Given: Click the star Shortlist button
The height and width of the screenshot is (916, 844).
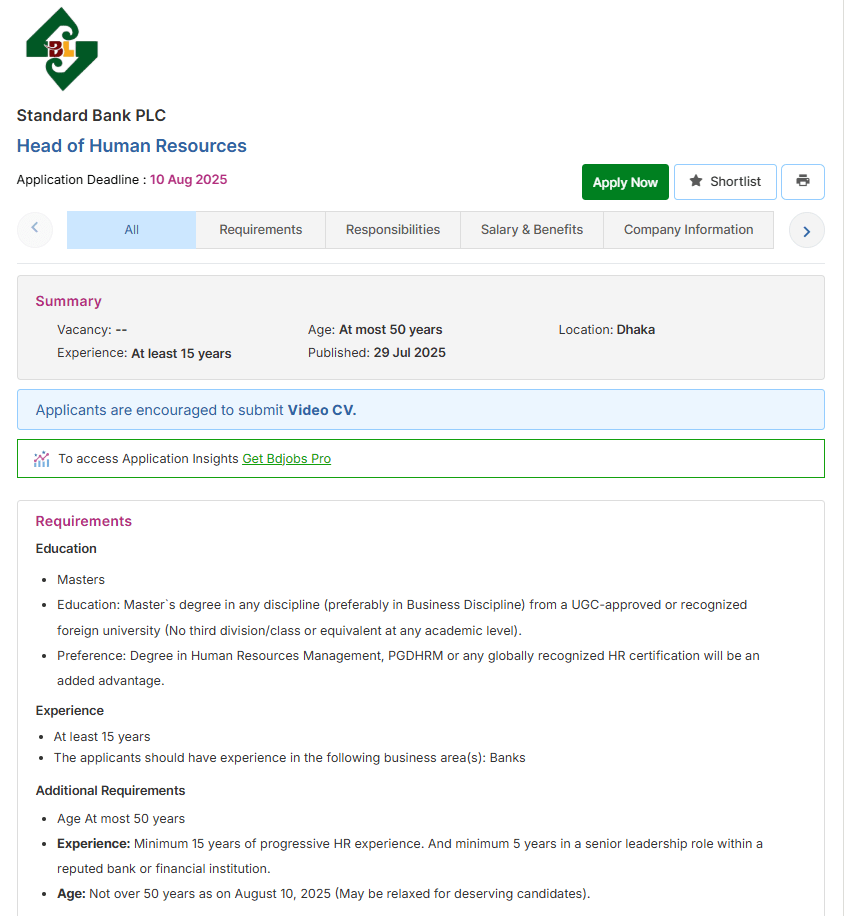Looking at the screenshot, I should tap(725, 182).
